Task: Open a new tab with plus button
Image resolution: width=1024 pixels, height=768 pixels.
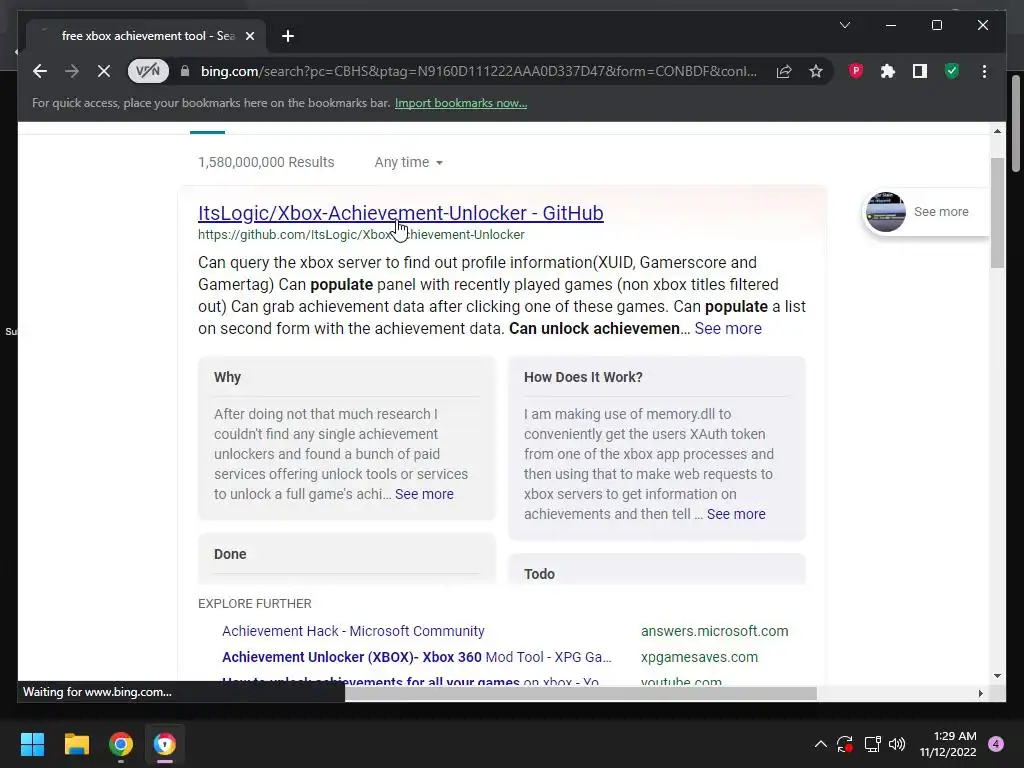Action: (x=288, y=36)
